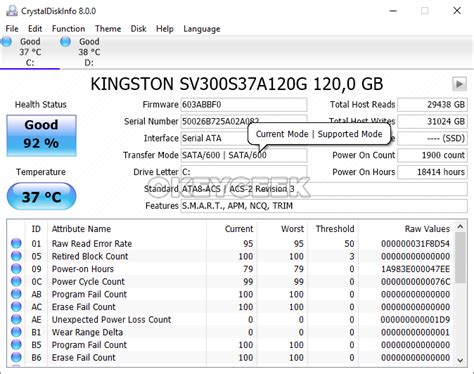Click raw value 000000031F8D54
The height and width of the screenshot is (374, 474).
[x=415, y=244]
